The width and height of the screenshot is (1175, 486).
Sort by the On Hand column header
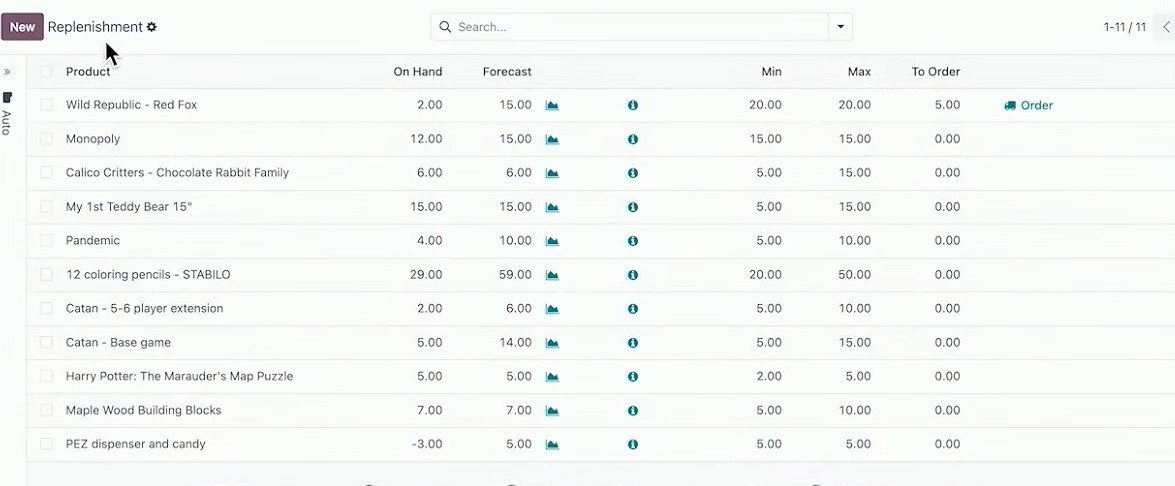[x=417, y=72]
